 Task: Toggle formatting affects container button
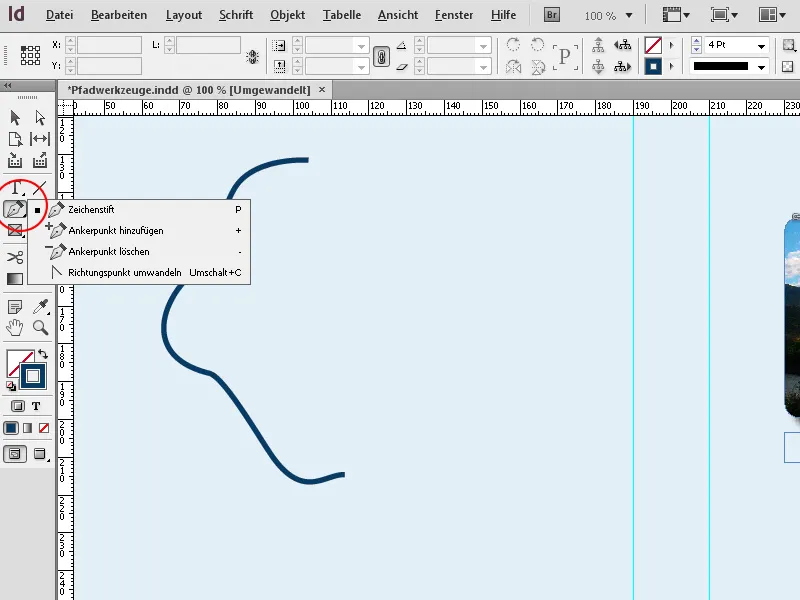tap(18, 406)
